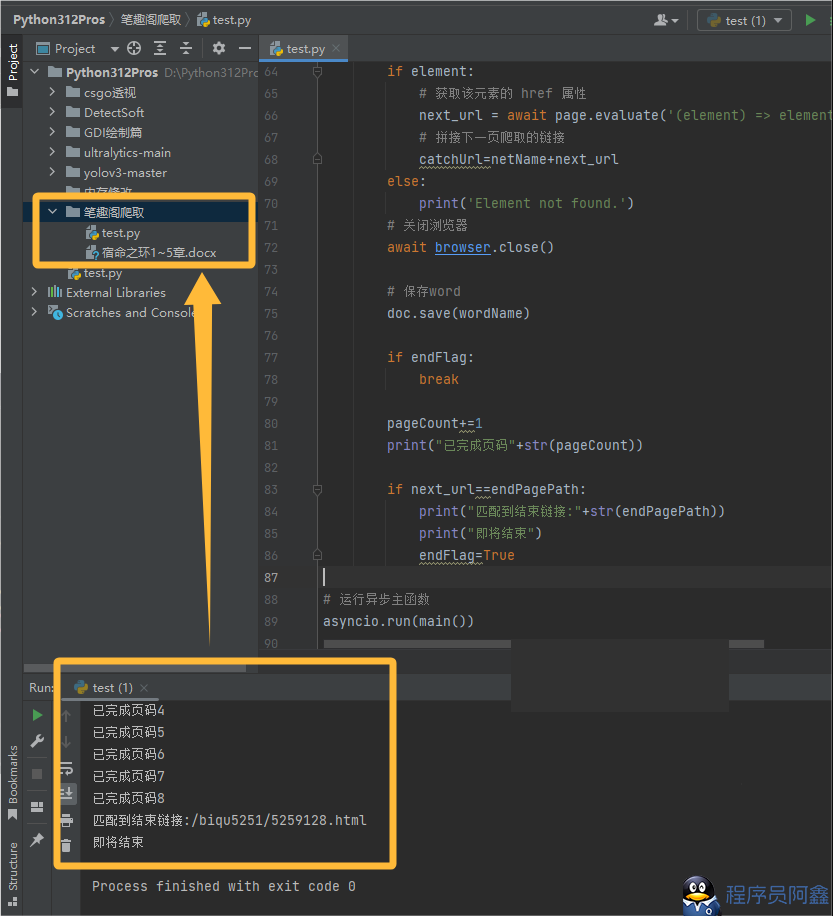Collapse the 笔趣阁爬取 folder arrow

click(52, 211)
